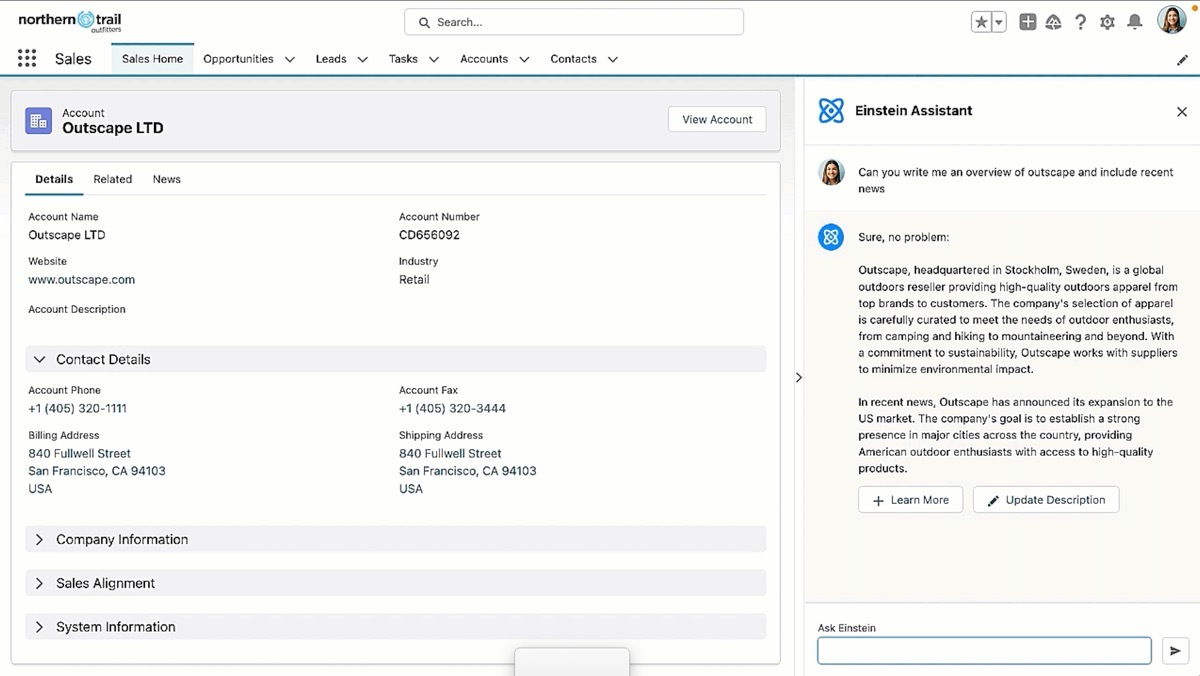Close the Einstein Assistant panel

click(1182, 112)
